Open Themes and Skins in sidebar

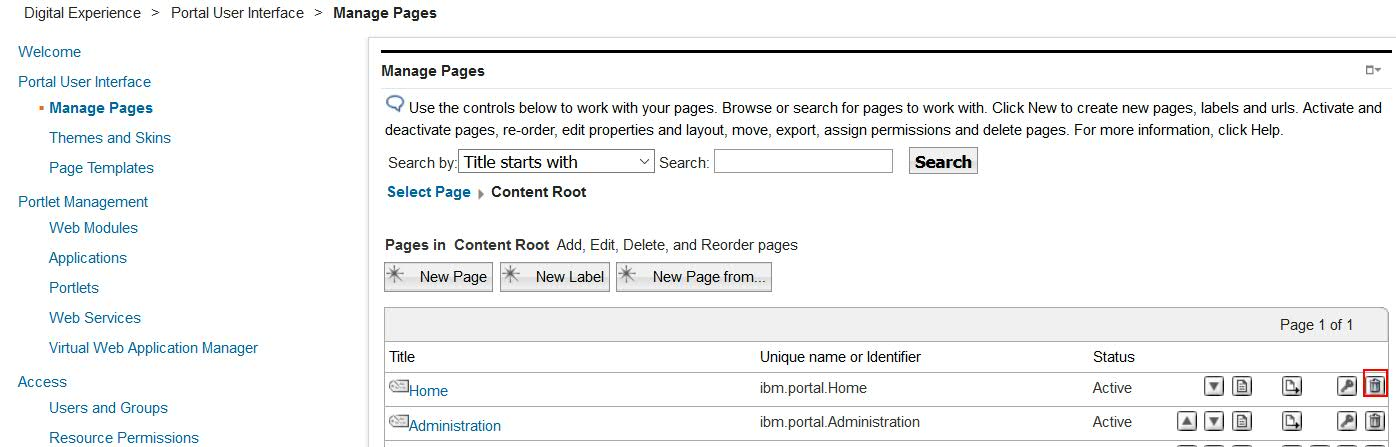(110, 138)
